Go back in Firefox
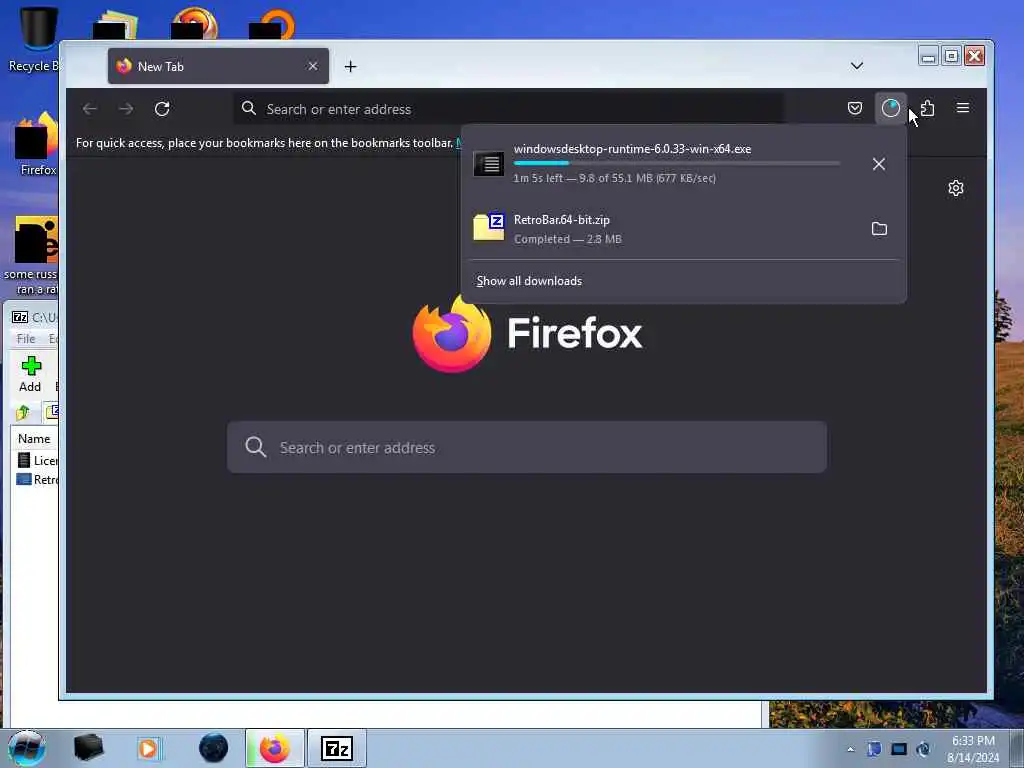The width and height of the screenshot is (1024, 768). [90, 108]
